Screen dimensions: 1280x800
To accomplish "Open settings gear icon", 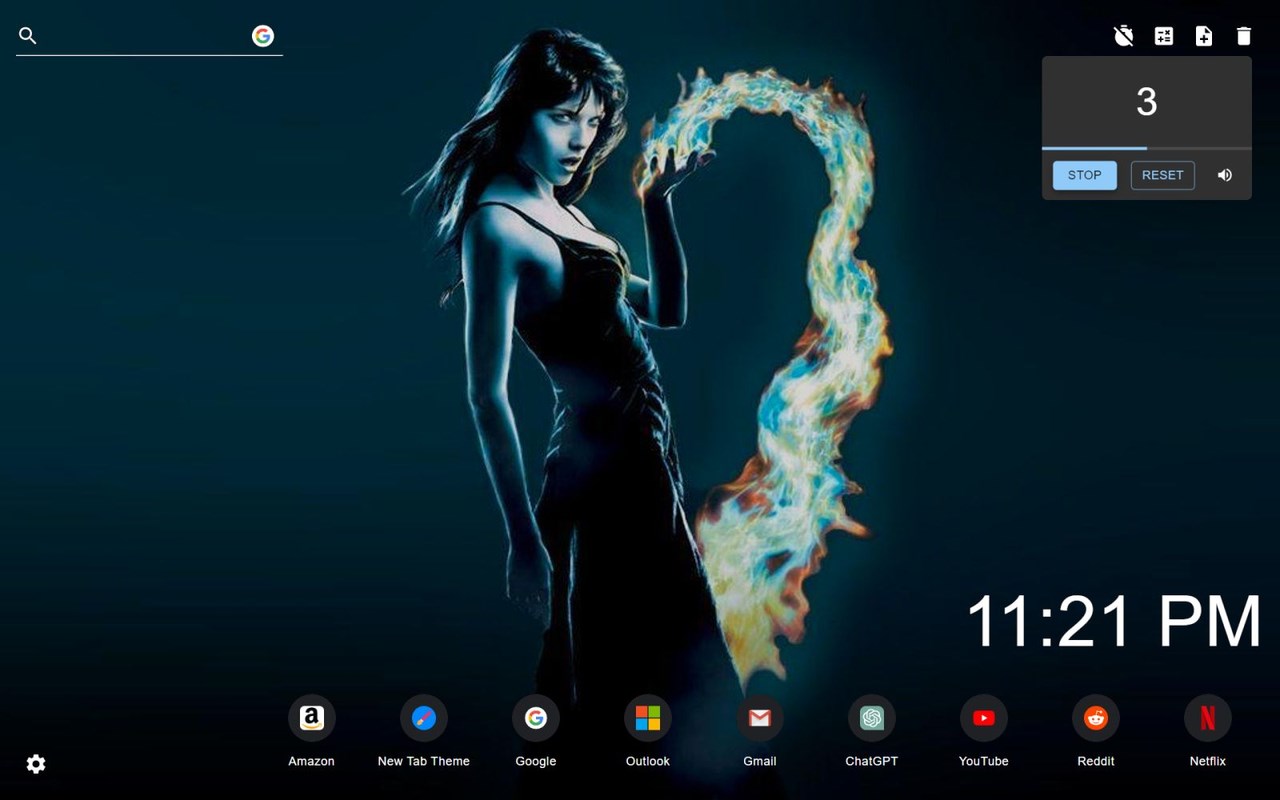I will click(x=36, y=764).
